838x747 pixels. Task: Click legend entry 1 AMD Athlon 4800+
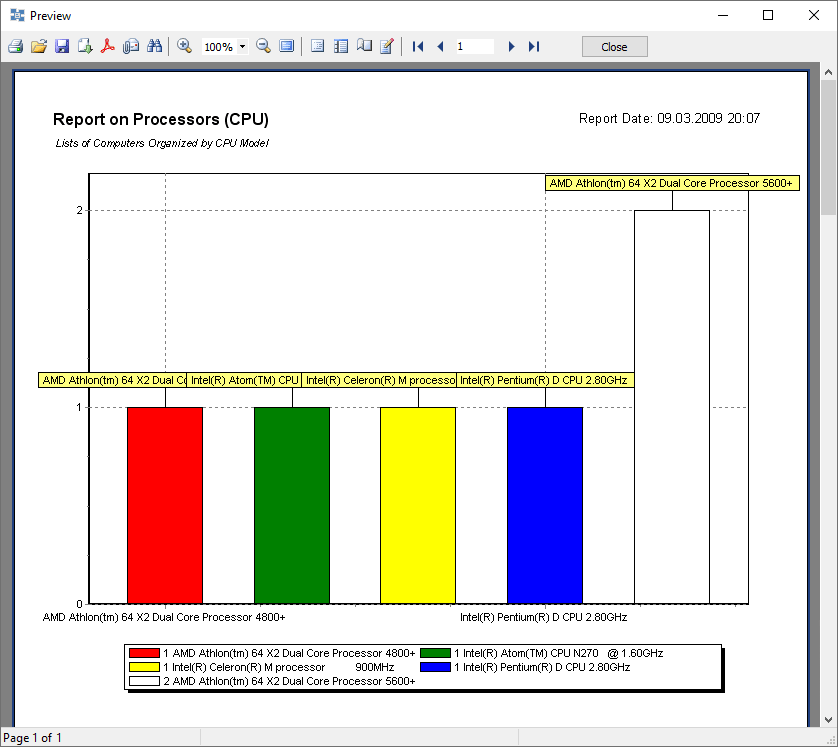(289, 653)
